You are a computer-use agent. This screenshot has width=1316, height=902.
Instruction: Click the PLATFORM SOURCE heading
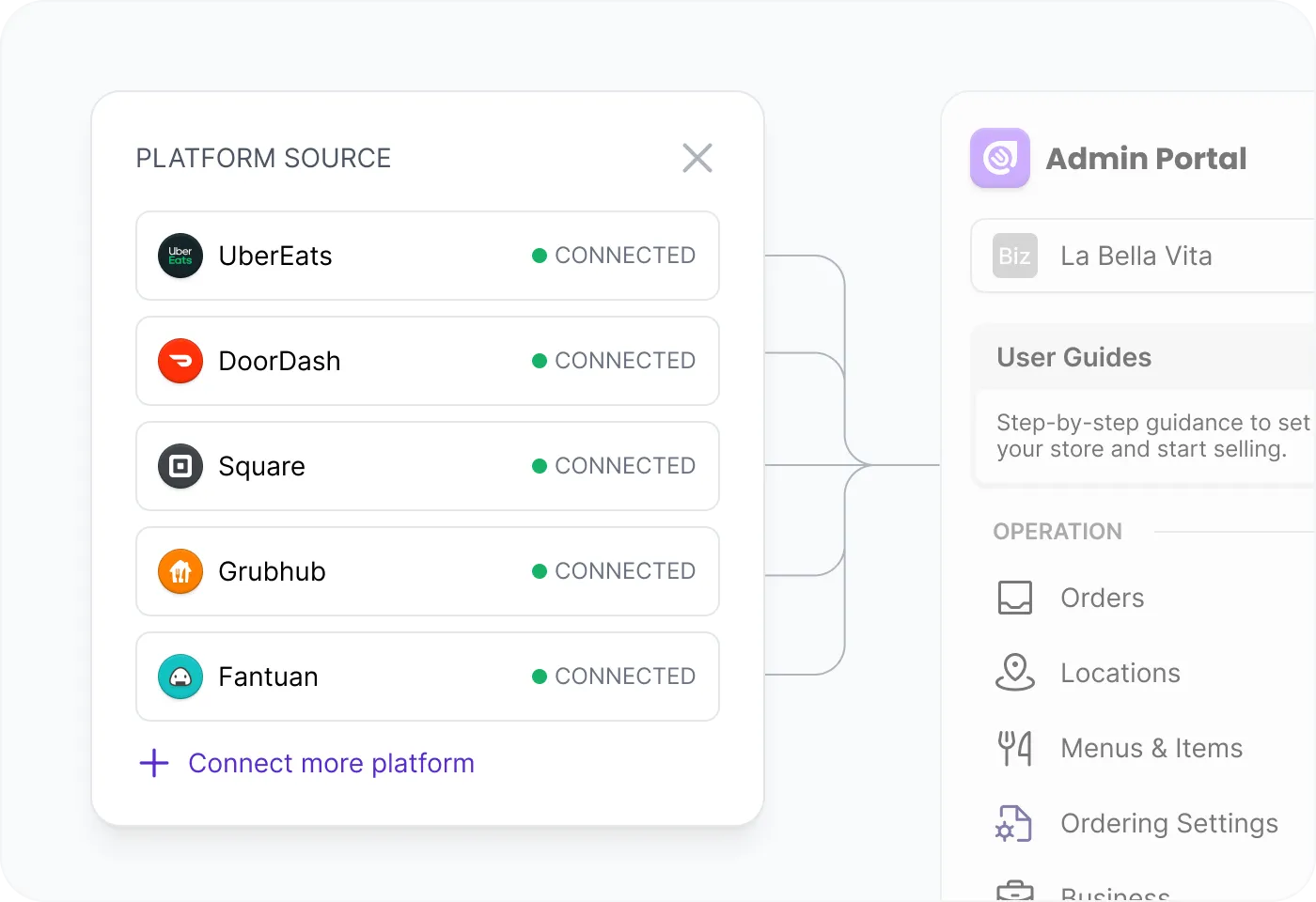tap(263, 158)
